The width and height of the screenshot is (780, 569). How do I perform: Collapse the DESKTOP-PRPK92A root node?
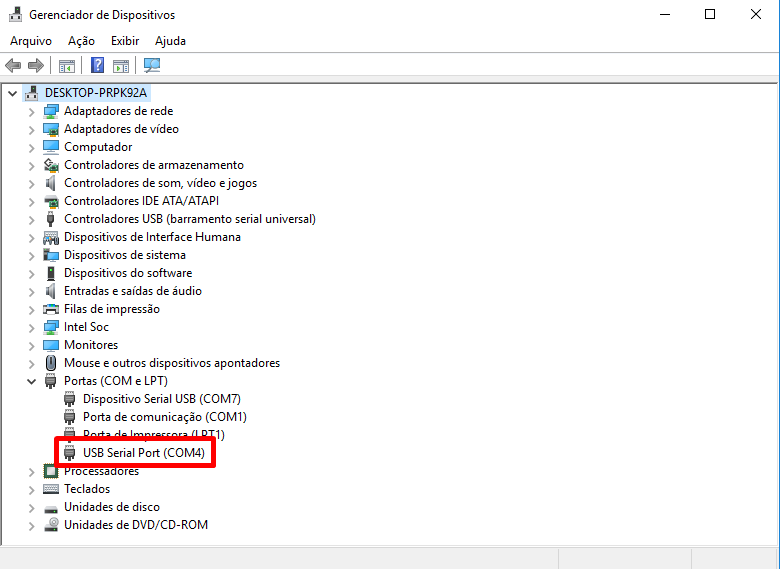pos(12,93)
